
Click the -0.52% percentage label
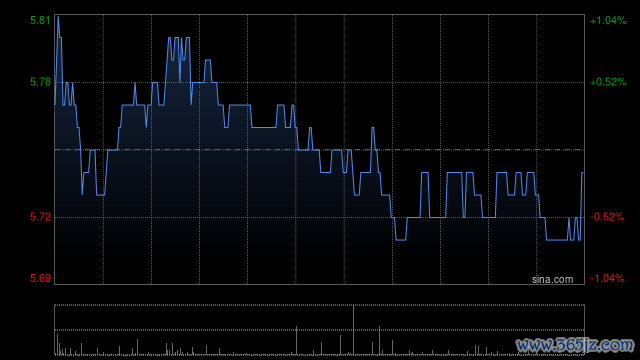point(607,217)
